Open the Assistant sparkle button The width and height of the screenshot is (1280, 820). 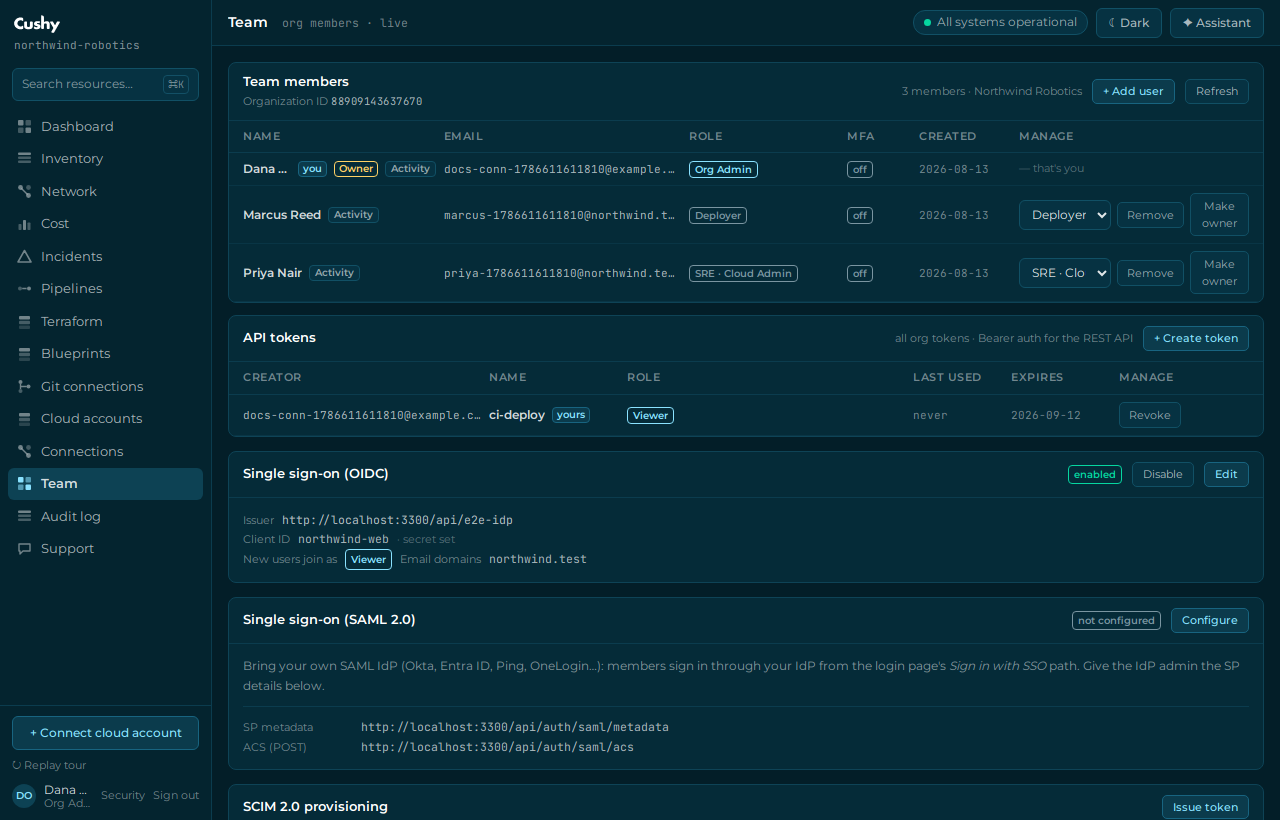pos(1217,23)
